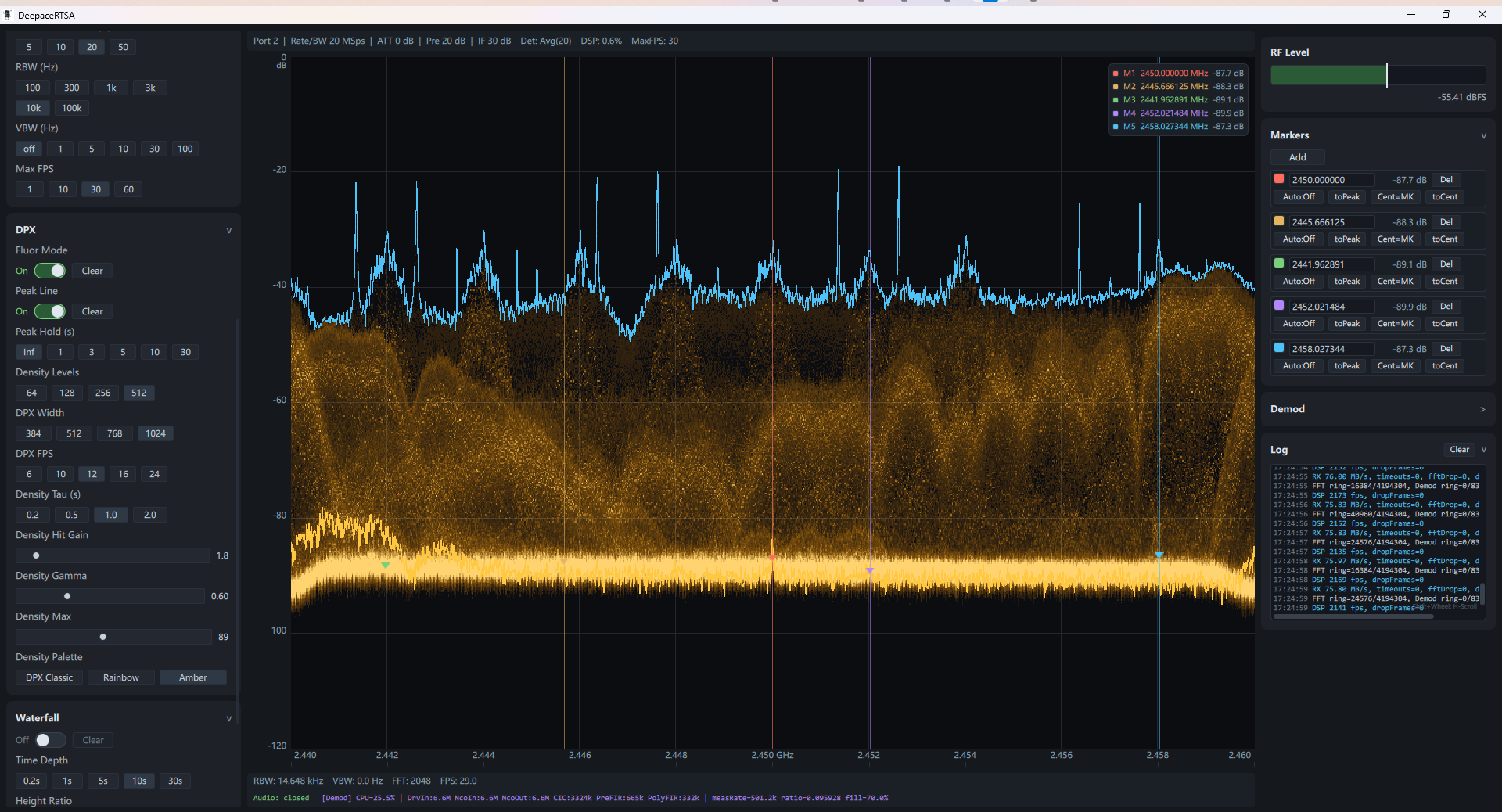Adjust the Density Gamma slider handle
Image resolution: width=1502 pixels, height=812 pixels.
click(x=67, y=596)
